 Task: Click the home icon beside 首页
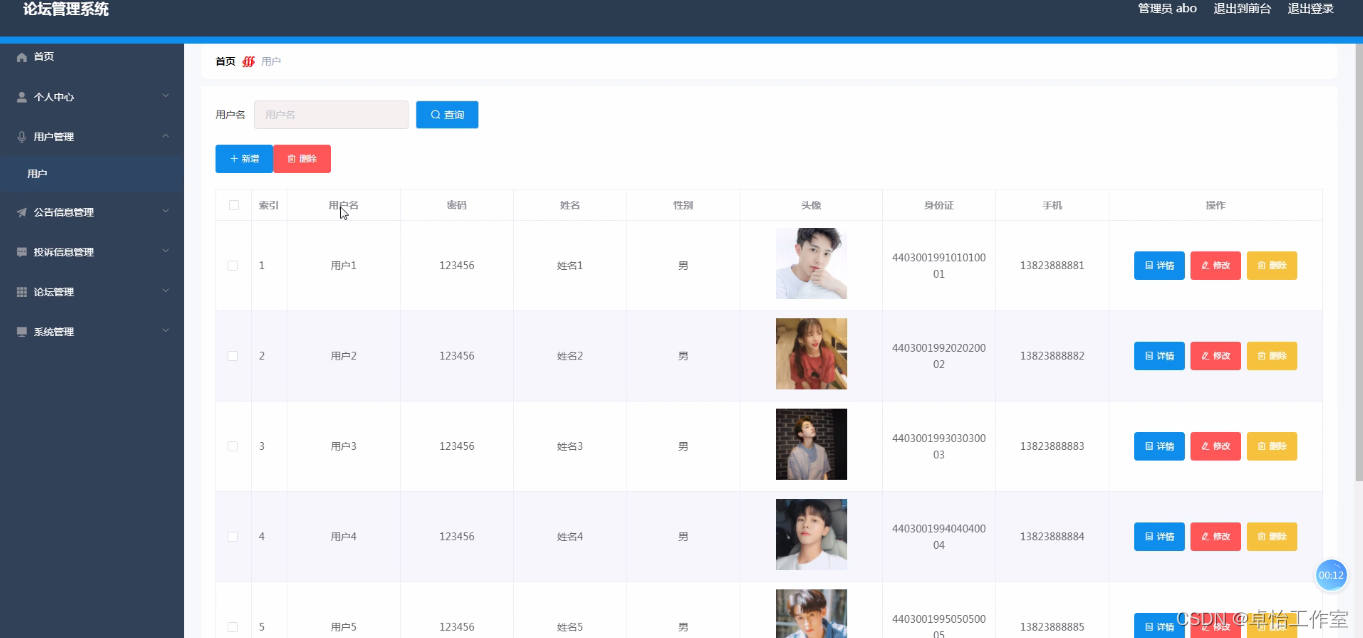[x=22, y=57]
